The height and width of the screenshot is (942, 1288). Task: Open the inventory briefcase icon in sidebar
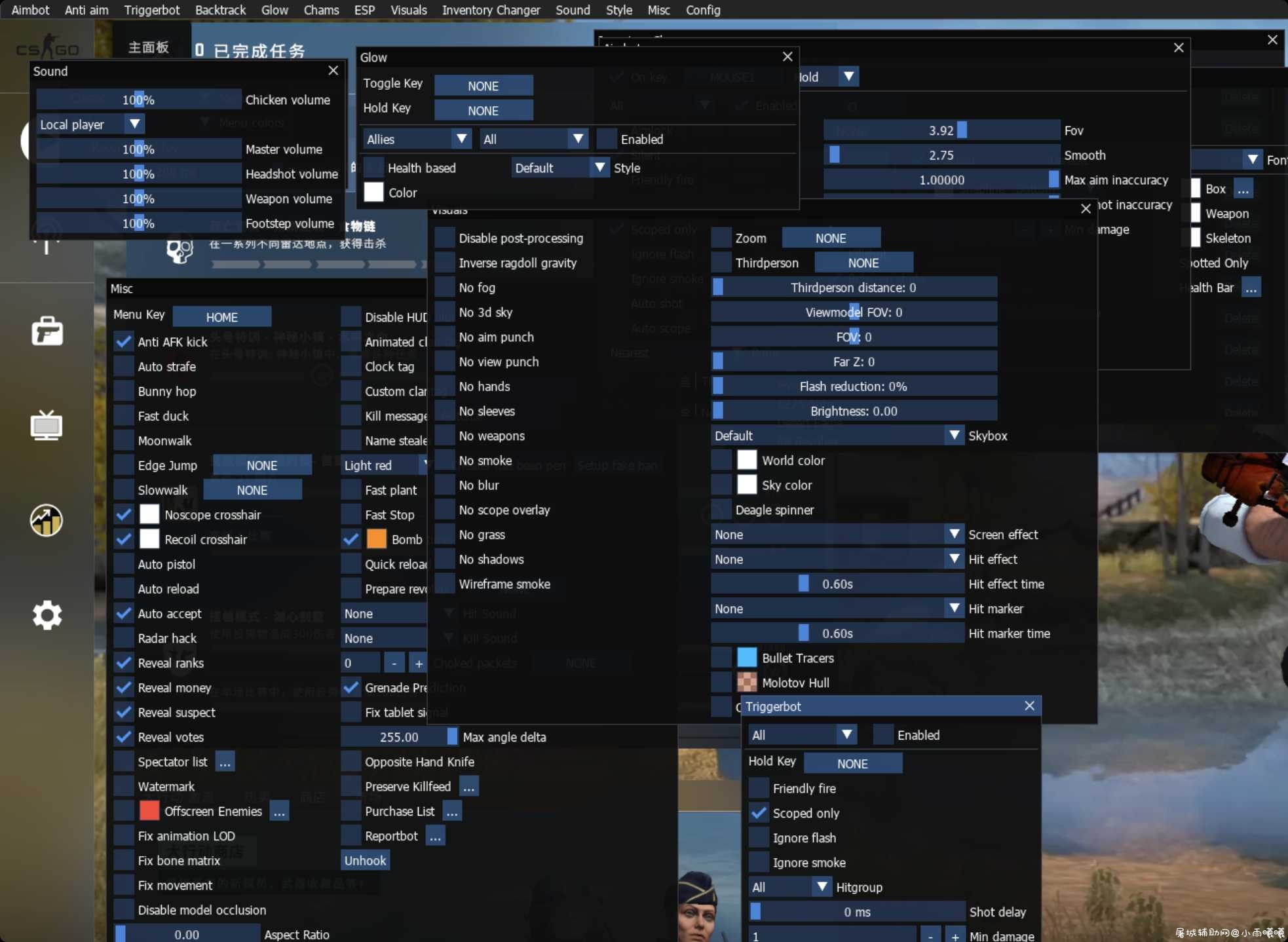(x=47, y=331)
